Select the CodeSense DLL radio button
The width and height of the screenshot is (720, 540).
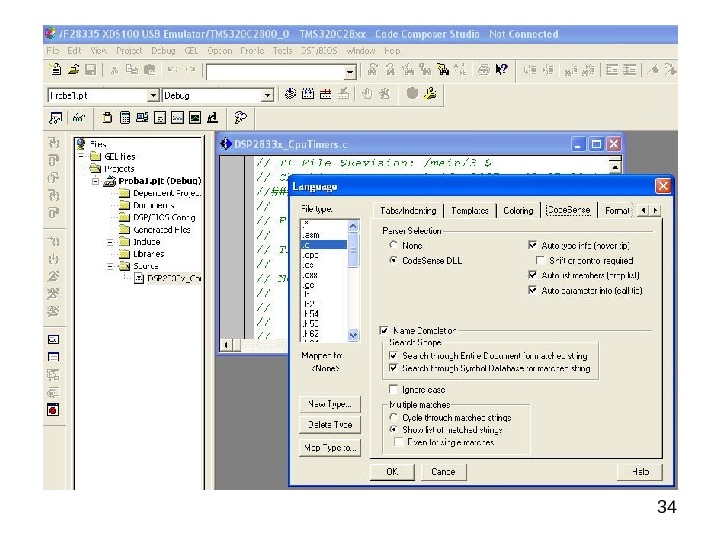(393, 260)
